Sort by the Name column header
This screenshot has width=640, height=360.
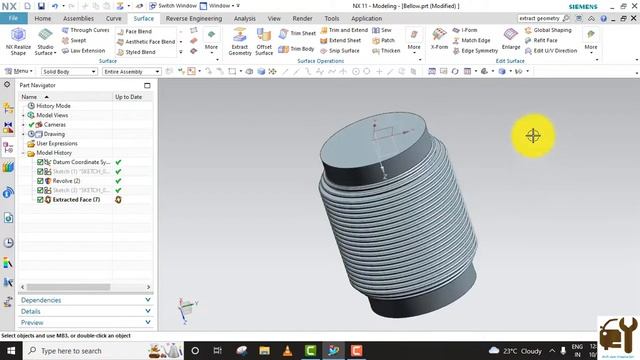pyautogui.click(x=66, y=97)
